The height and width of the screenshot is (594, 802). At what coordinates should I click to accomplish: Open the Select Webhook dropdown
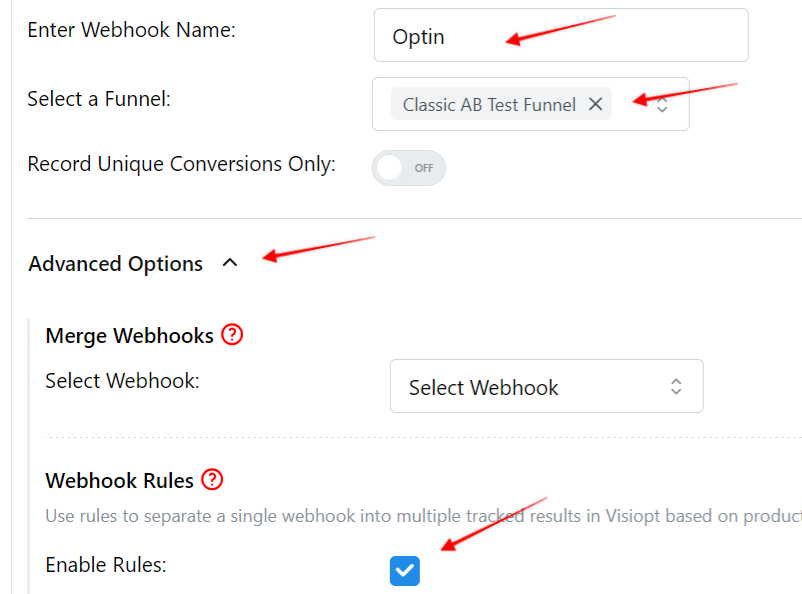pyautogui.click(x=546, y=386)
